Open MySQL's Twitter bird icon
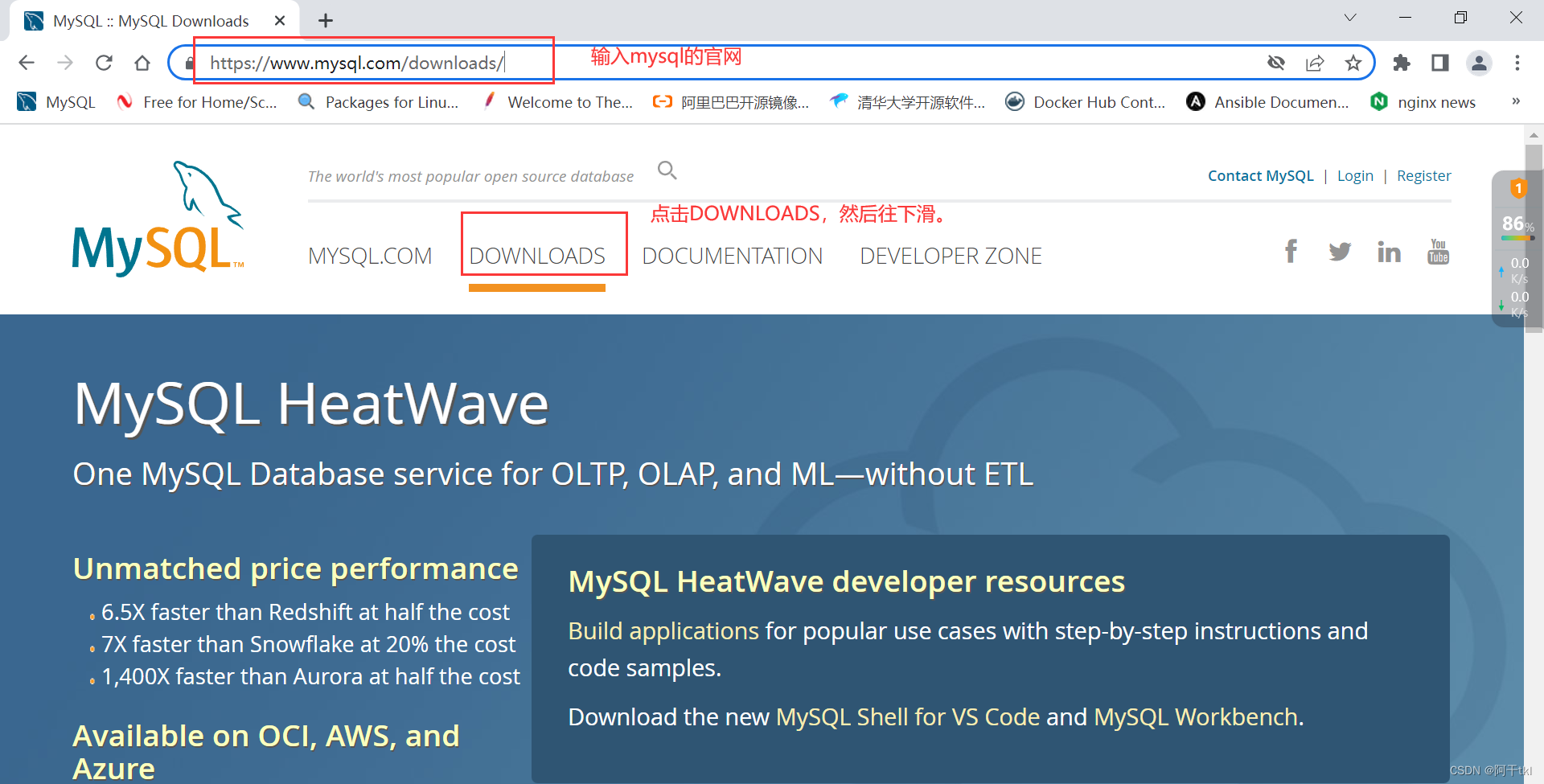1544x784 pixels. [x=1340, y=252]
